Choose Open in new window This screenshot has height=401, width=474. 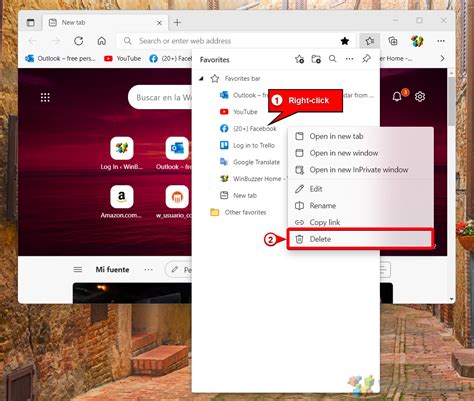[x=360, y=153]
